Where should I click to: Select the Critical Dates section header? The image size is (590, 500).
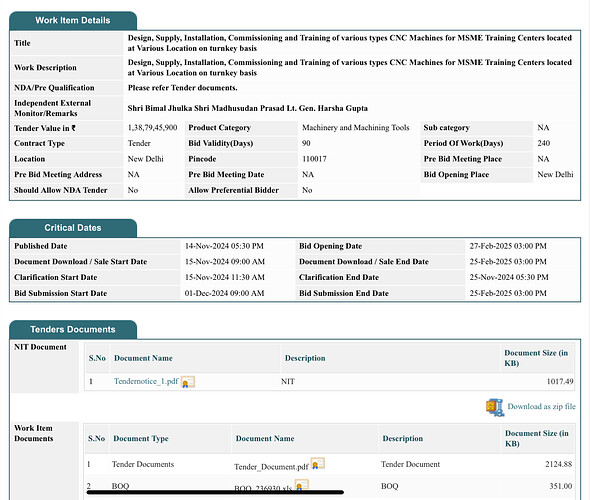73,228
